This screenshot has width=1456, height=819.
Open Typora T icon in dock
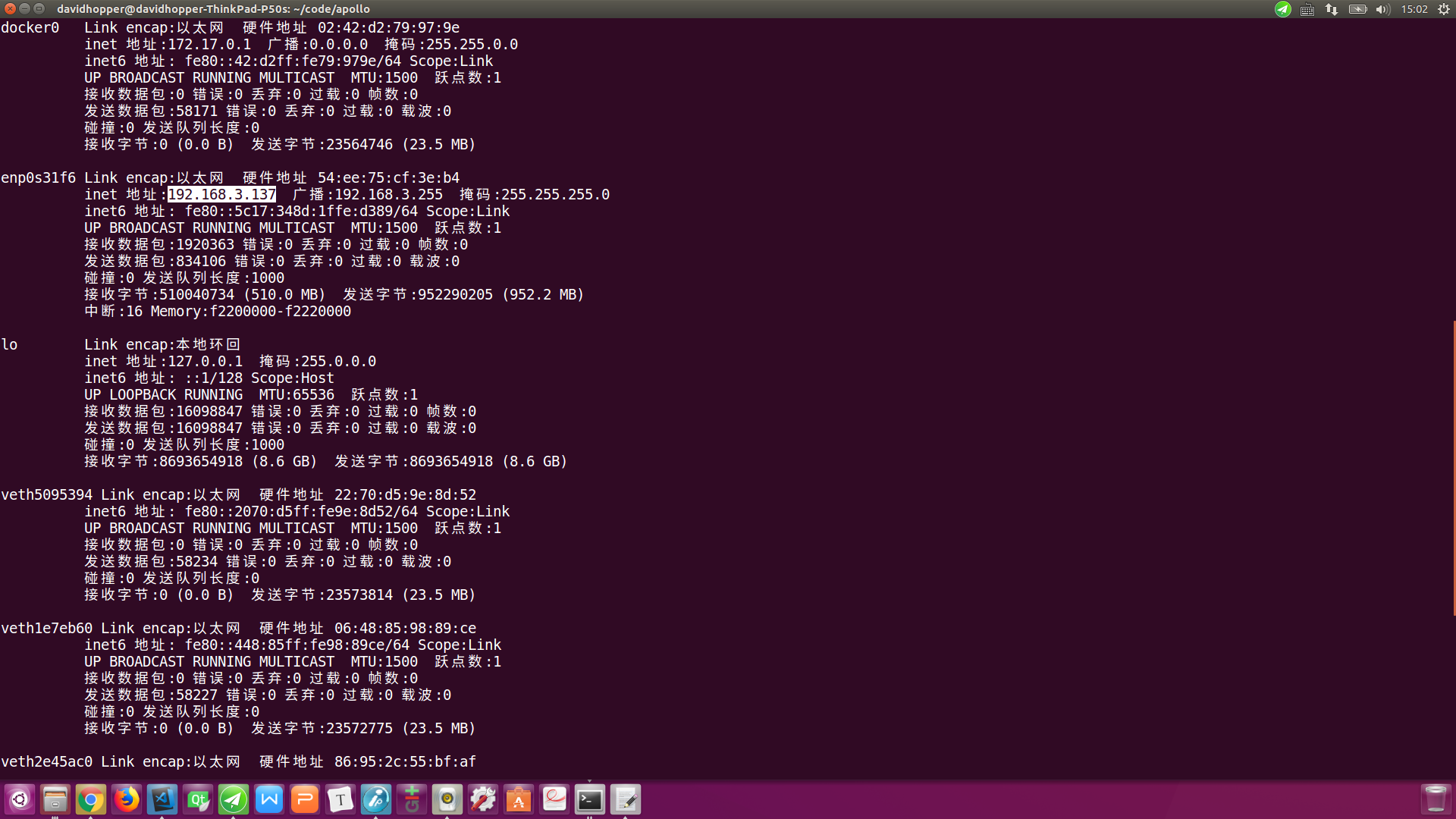tap(340, 799)
